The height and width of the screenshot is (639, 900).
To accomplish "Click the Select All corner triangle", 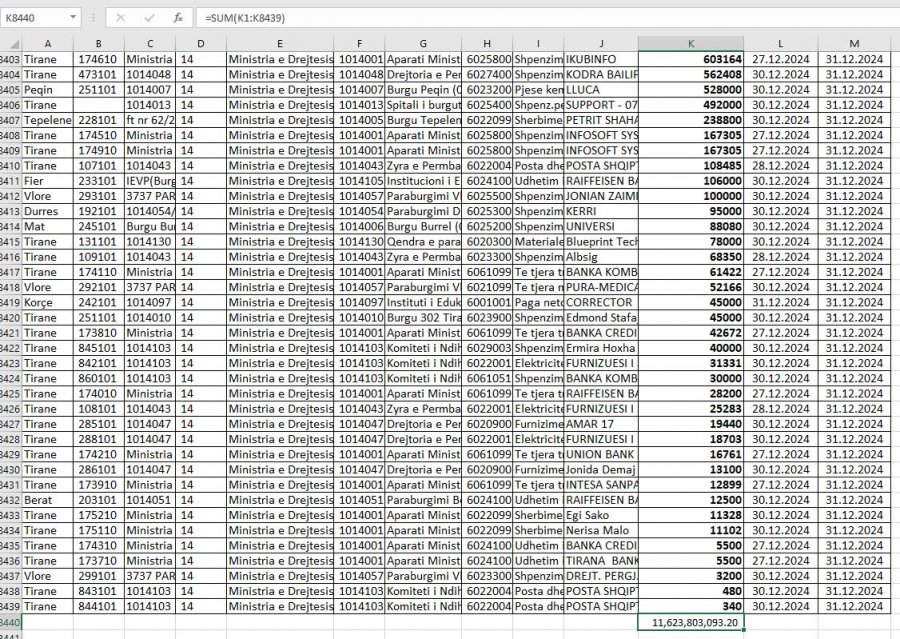I will [x=11, y=43].
